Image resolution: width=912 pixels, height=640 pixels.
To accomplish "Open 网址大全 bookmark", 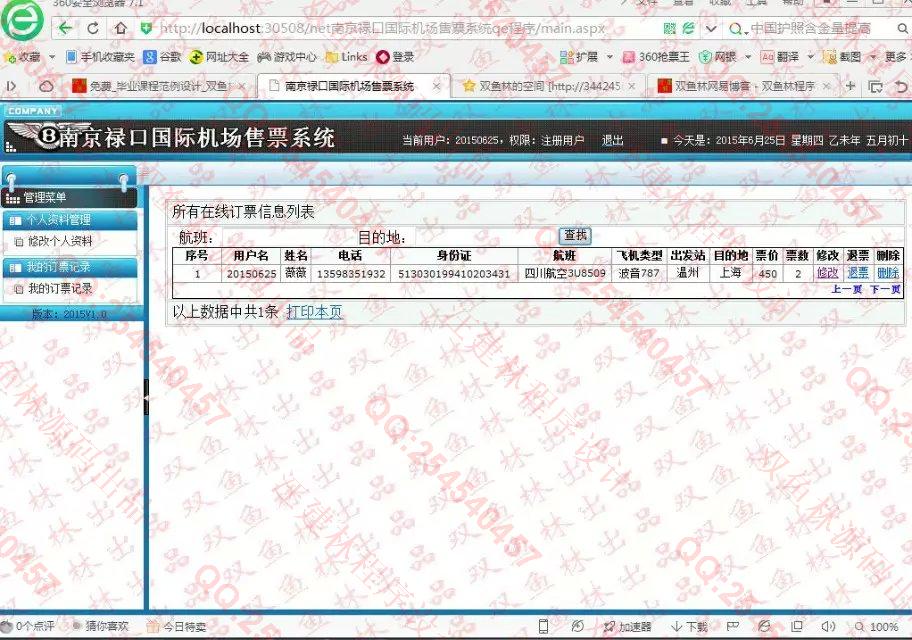I will [x=219, y=57].
